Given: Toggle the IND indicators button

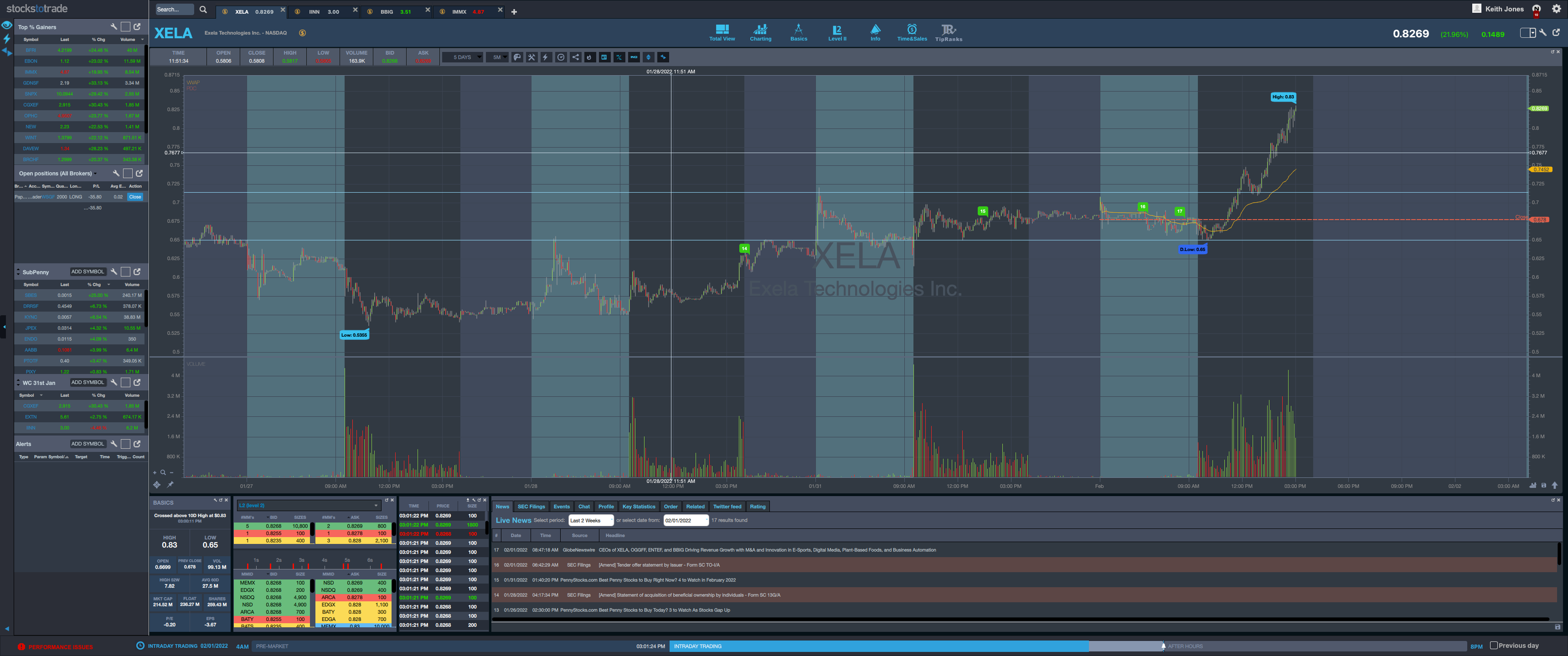Looking at the screenshot, I should pyautogui.click(x=634, y=57).
